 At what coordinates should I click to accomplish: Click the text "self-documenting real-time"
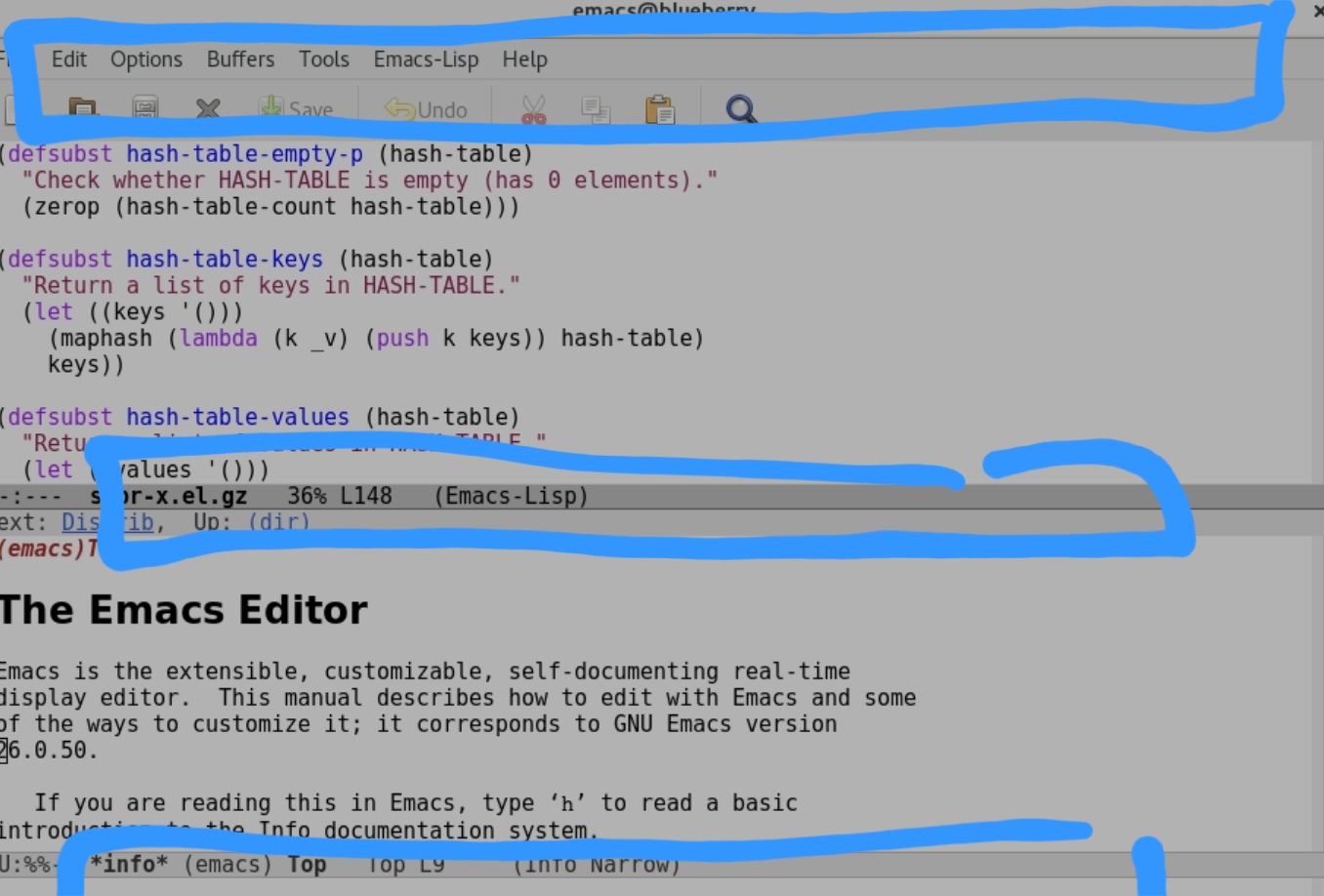coord(679,672)
